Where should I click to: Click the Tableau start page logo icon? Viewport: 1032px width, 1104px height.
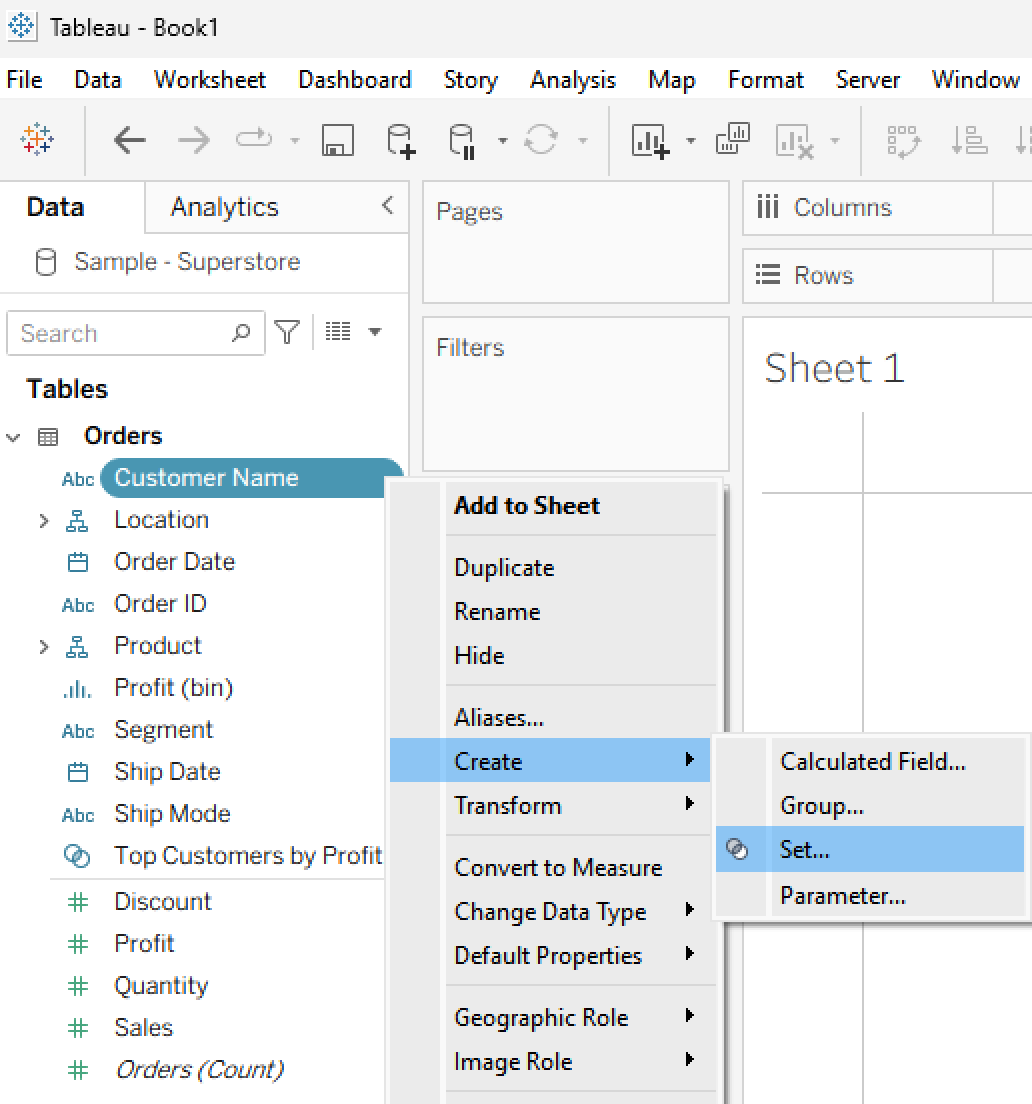(37, 139)
